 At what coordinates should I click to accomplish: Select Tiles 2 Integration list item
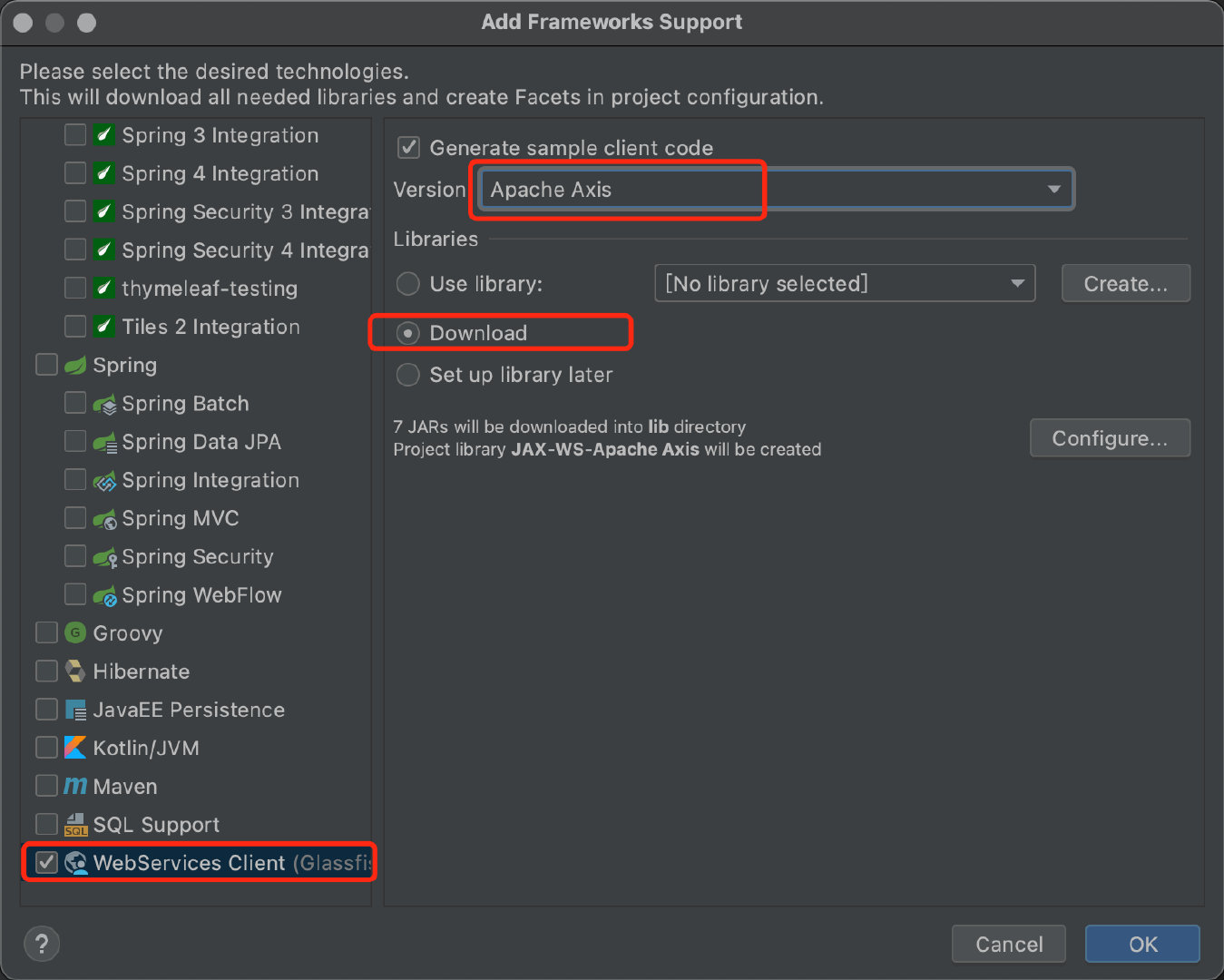[x=211, y=327]
